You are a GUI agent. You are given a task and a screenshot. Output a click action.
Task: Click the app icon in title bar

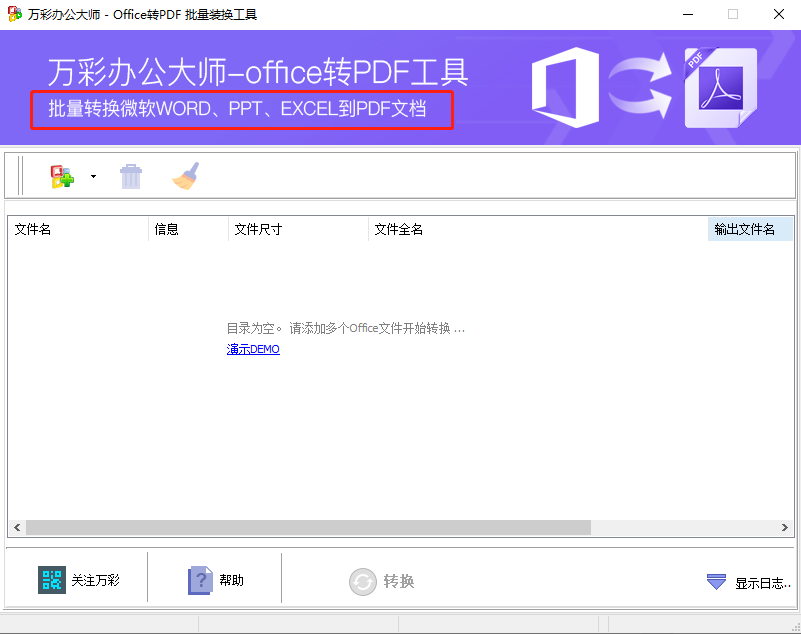click(x=15, y=14)
